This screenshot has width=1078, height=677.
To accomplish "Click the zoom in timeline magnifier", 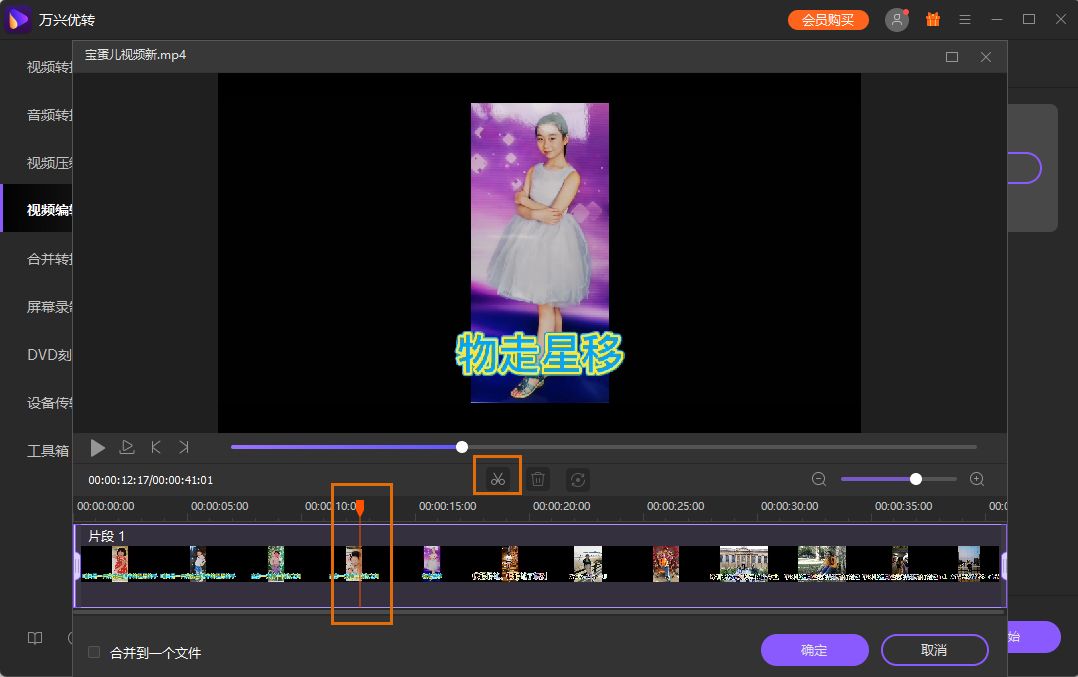I will tap(977, 479).
